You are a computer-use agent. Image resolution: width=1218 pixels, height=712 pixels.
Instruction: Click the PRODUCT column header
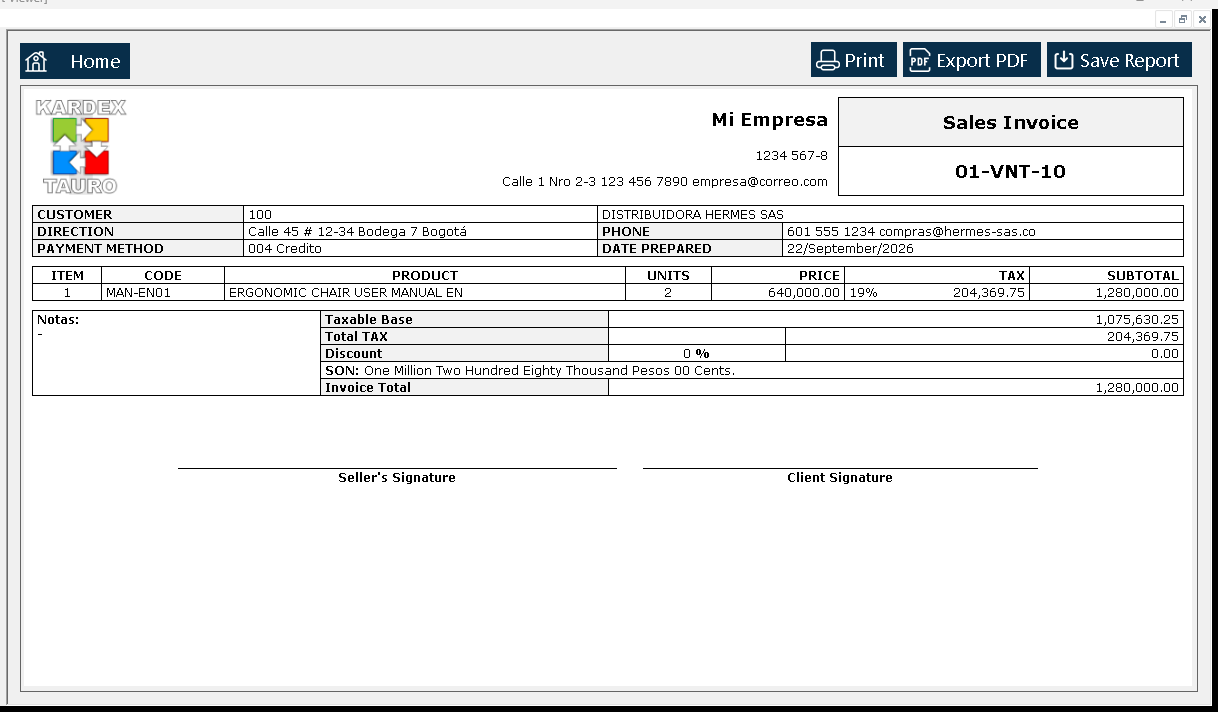(425, 275)
